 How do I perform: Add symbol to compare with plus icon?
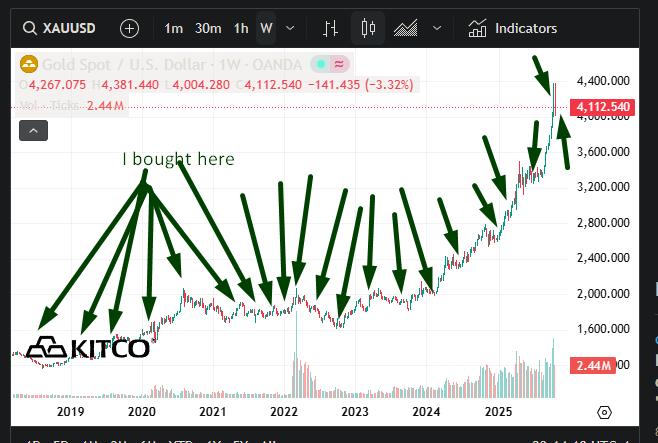(129, 29)
